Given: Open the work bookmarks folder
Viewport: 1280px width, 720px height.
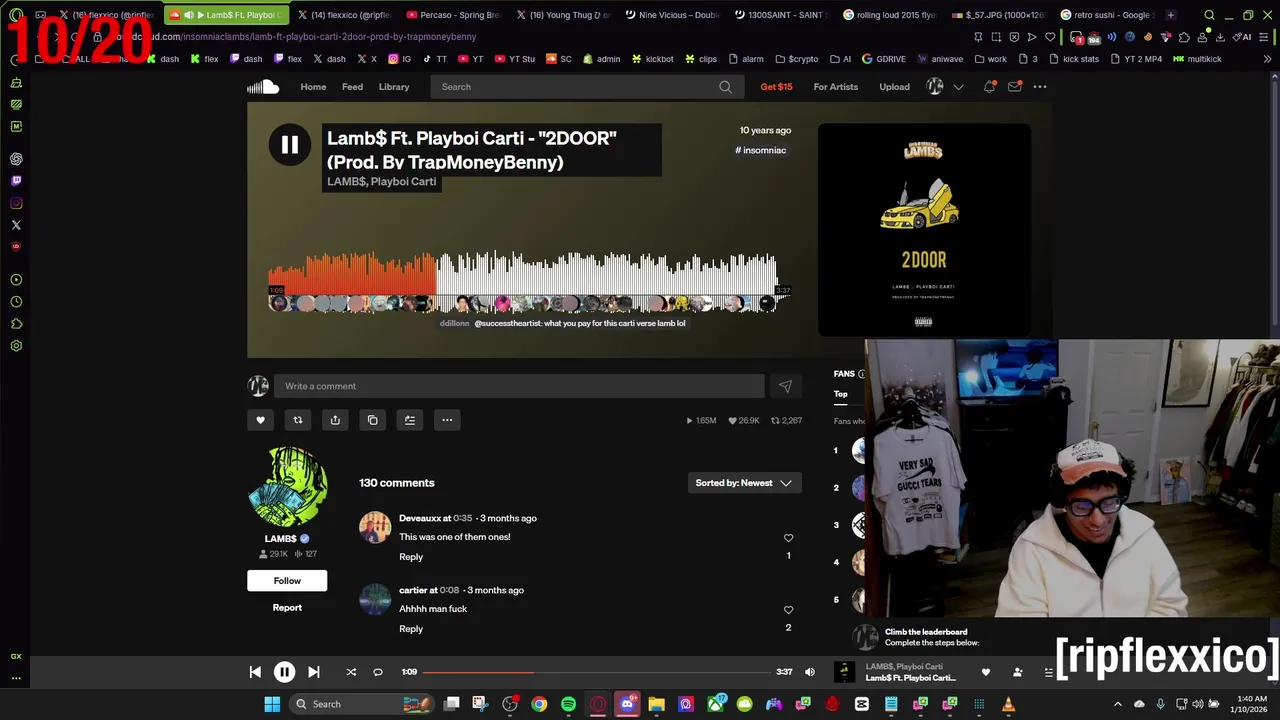Looking at the screenshot, I should (990, 59).
